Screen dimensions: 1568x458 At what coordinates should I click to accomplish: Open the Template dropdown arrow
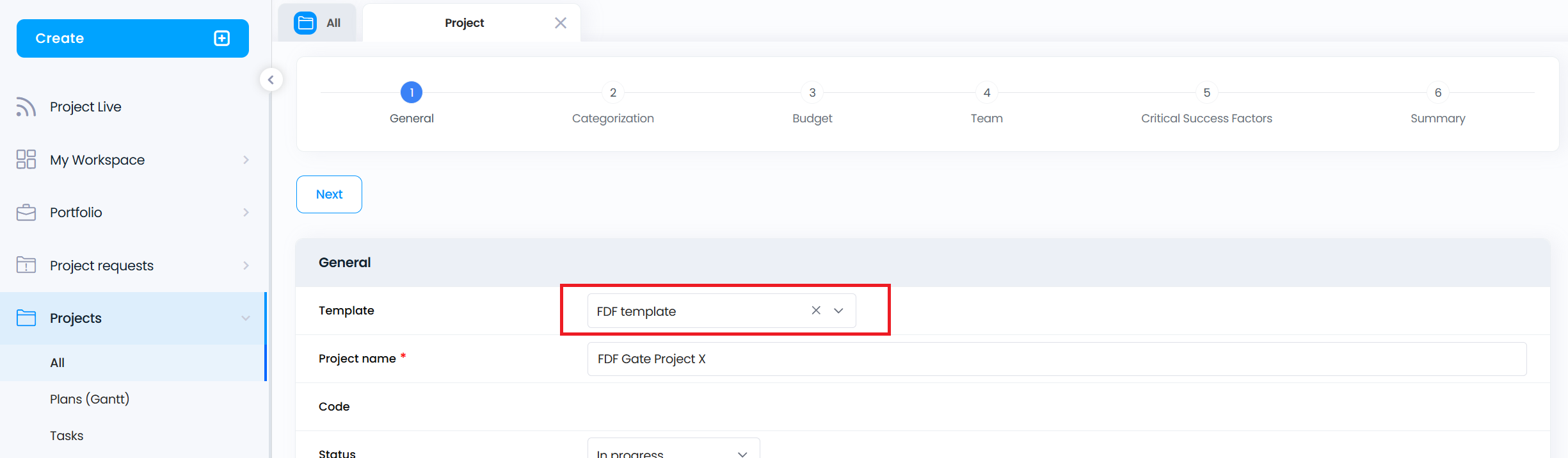(x=838, y=311)
